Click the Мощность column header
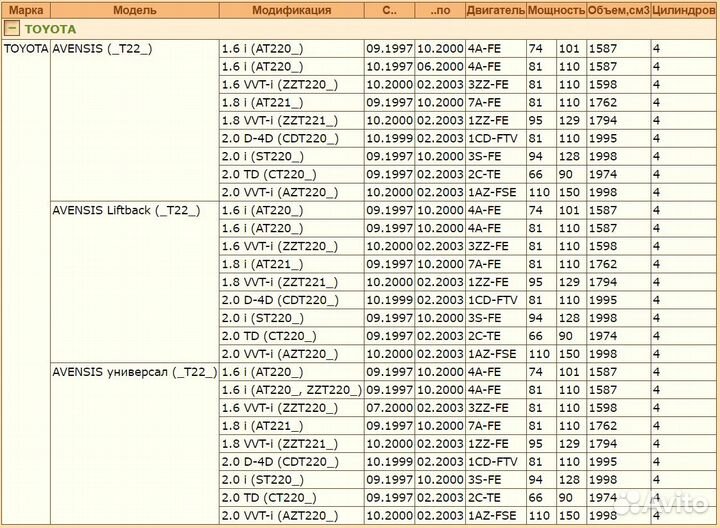This screenshot has width=720, height=528. (555, 10)
